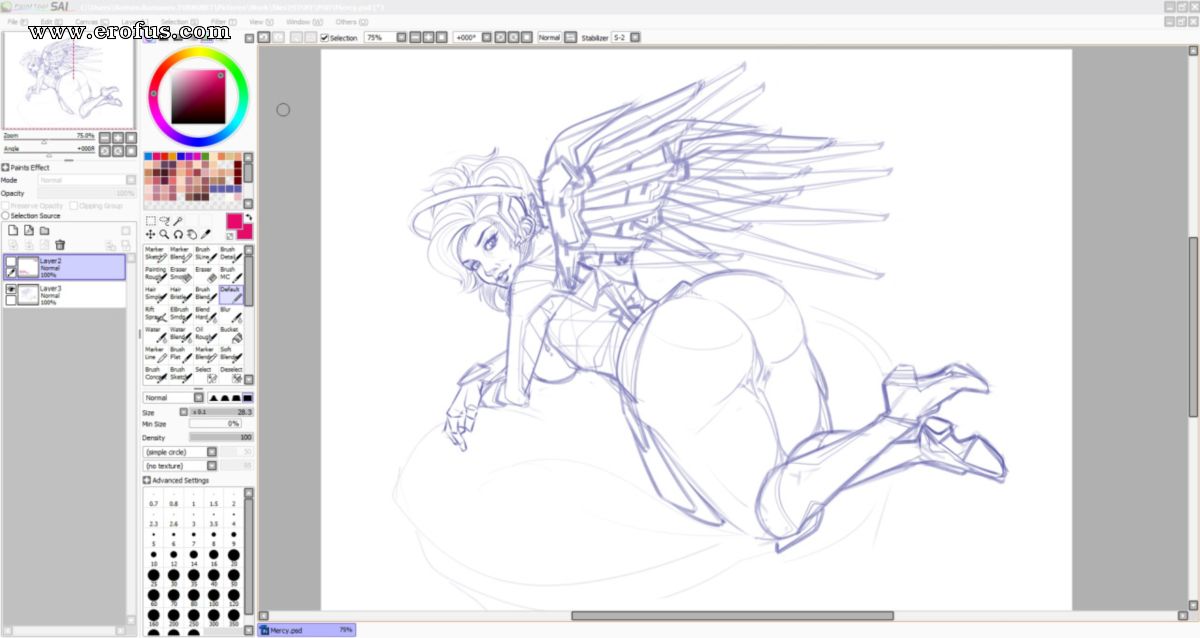Screen dimensions: 1200x638
Task: Choose the Blur tool
Action: [230, 314]
